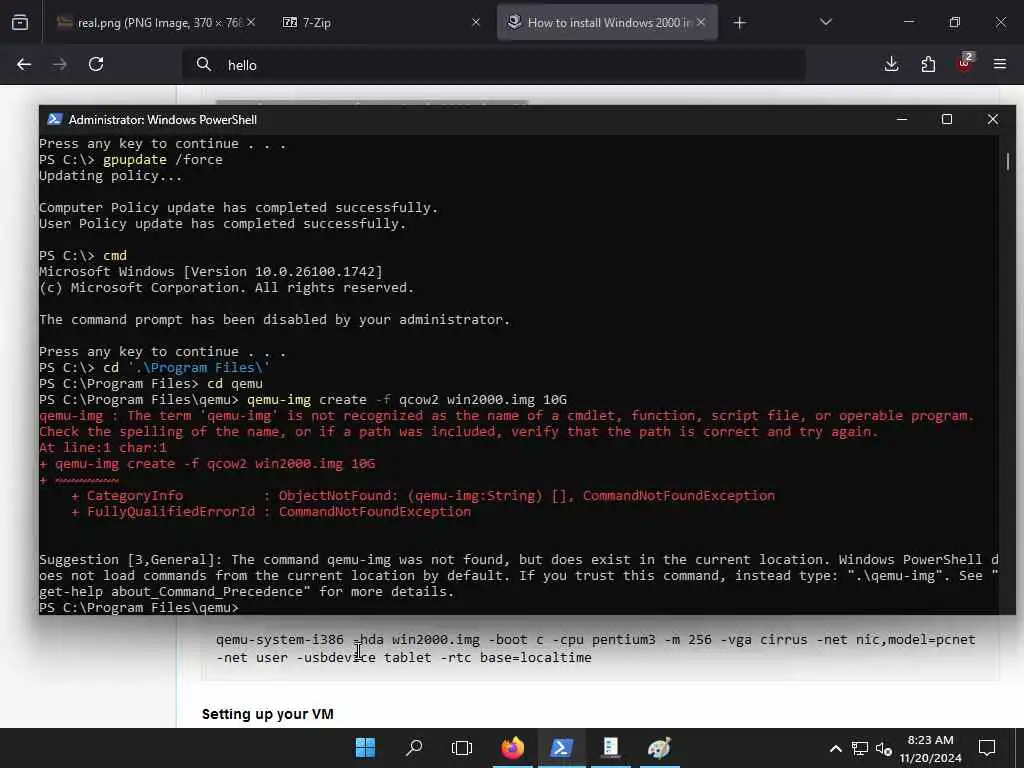Click the 'CommandNotFoundException' error id text

pos(375,512)
